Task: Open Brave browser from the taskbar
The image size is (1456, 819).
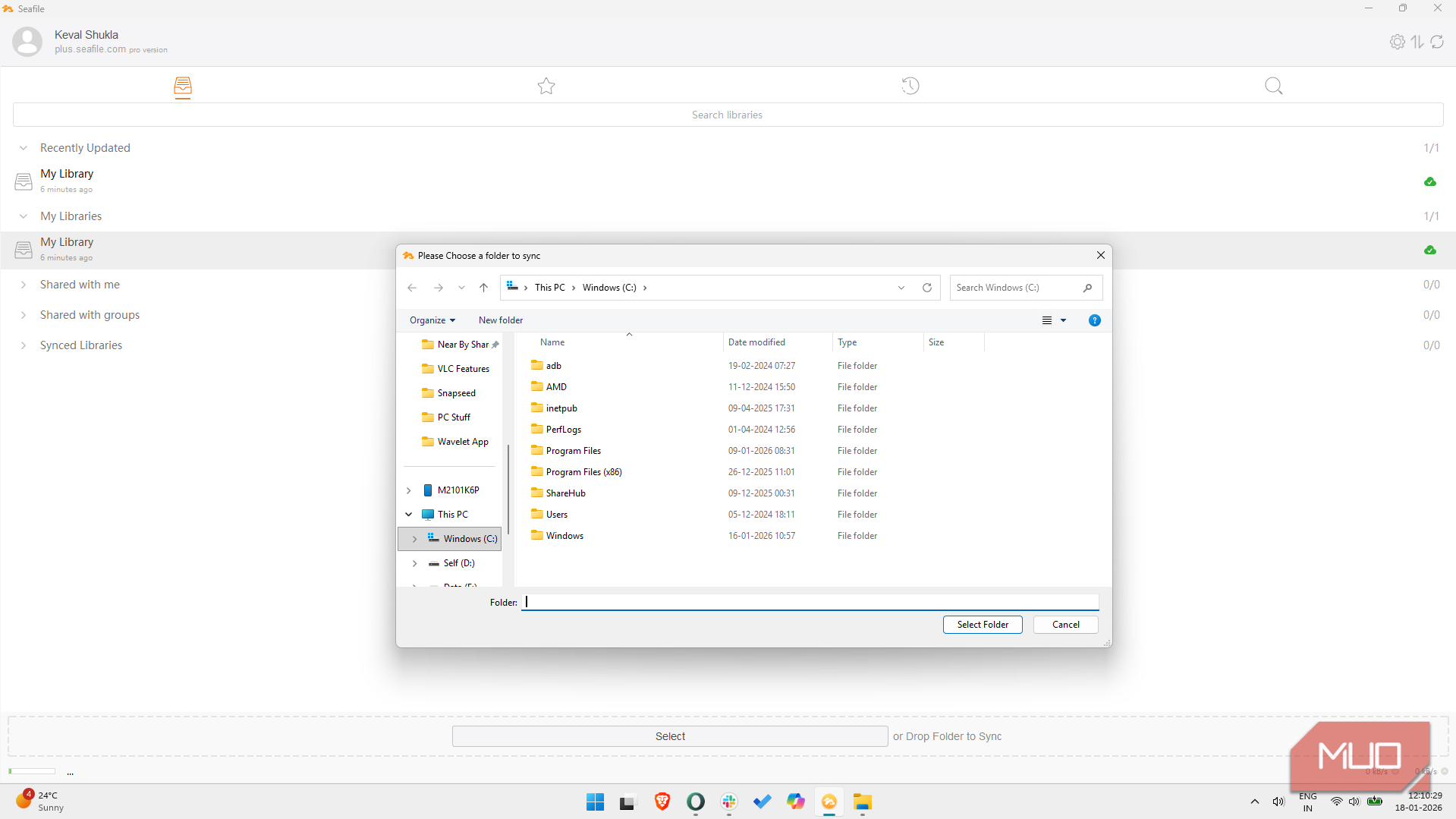Action: pos(662,802)
